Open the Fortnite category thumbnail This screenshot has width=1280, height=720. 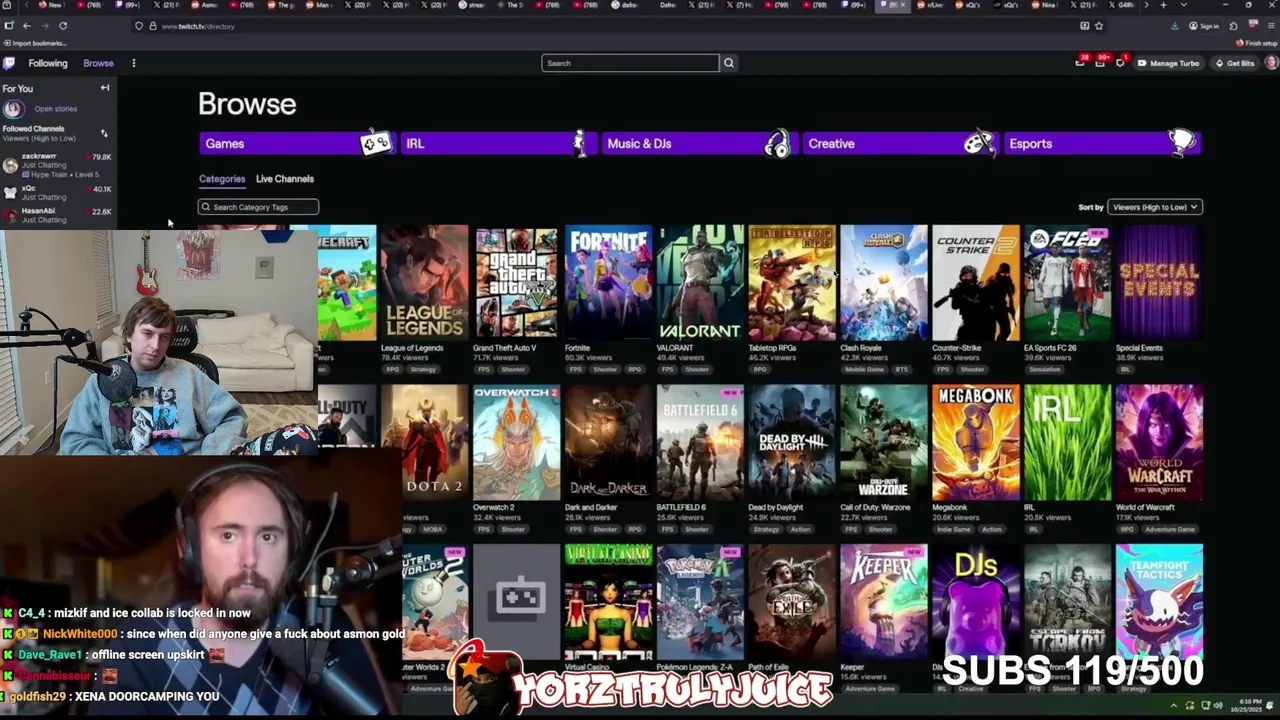608,283
